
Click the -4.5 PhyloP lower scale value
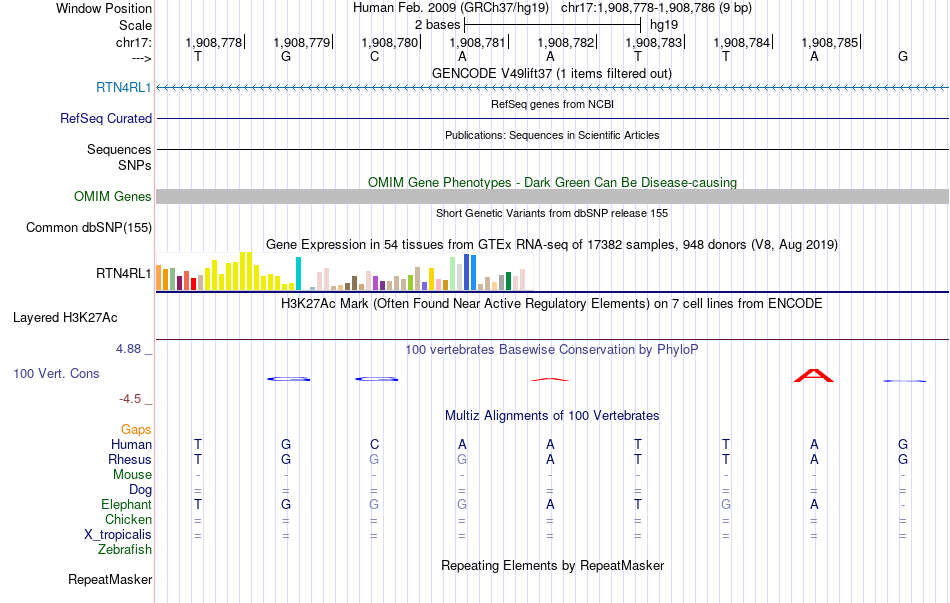click(130, 399)
